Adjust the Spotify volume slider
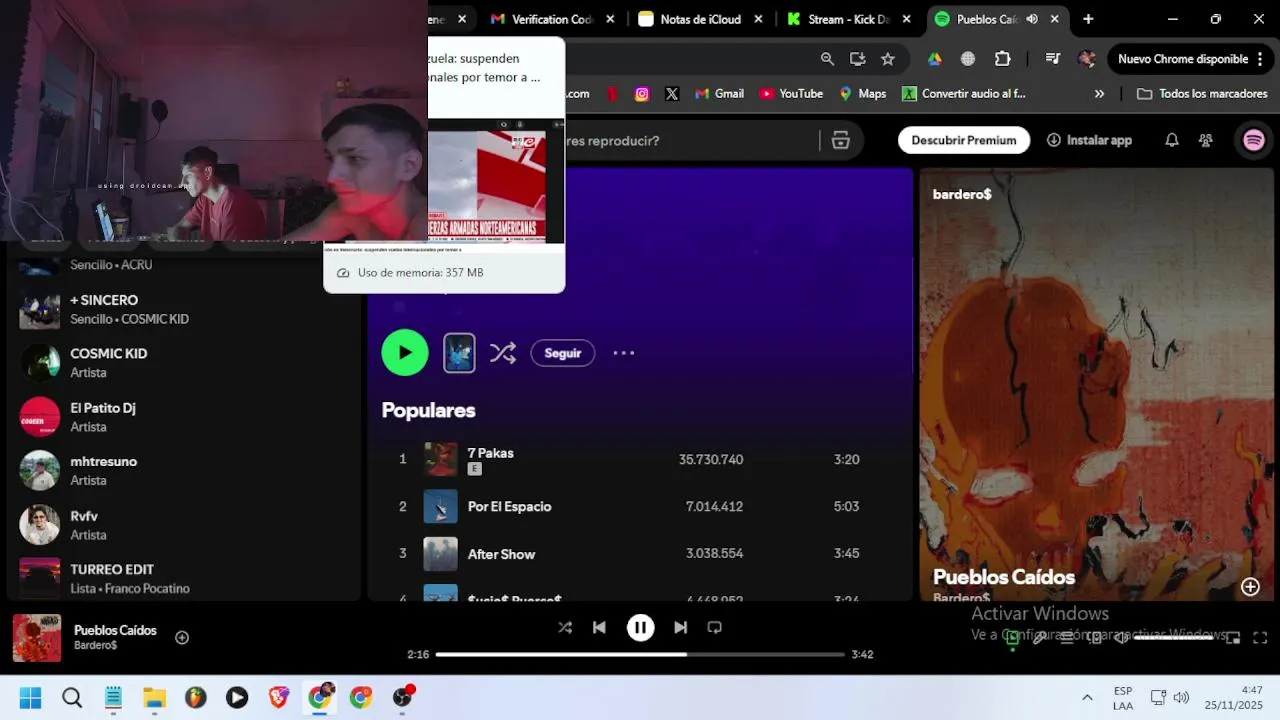This screenshot has width=1280, height=720. point(1173,638)
